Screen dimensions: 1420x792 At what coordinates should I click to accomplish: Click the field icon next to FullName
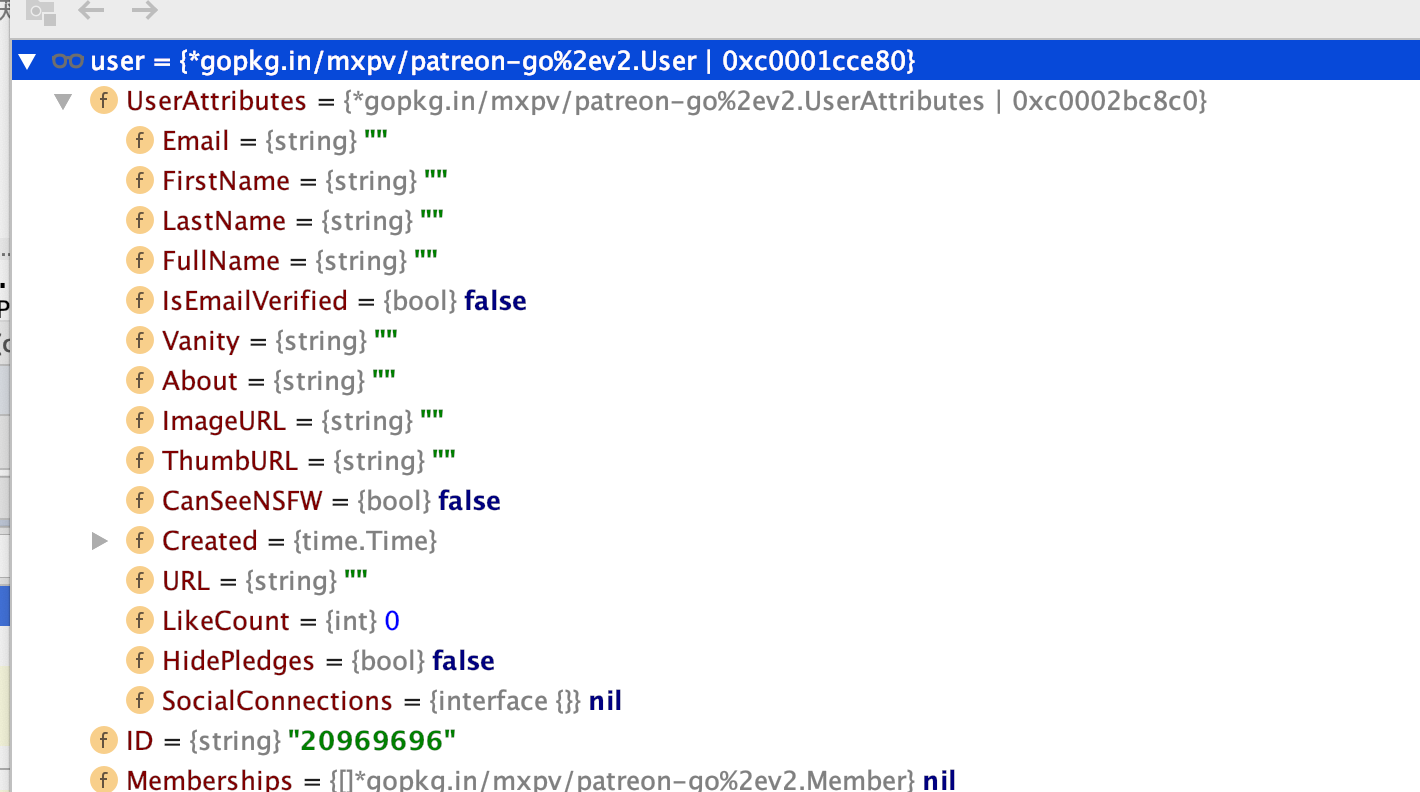point(140,261)
